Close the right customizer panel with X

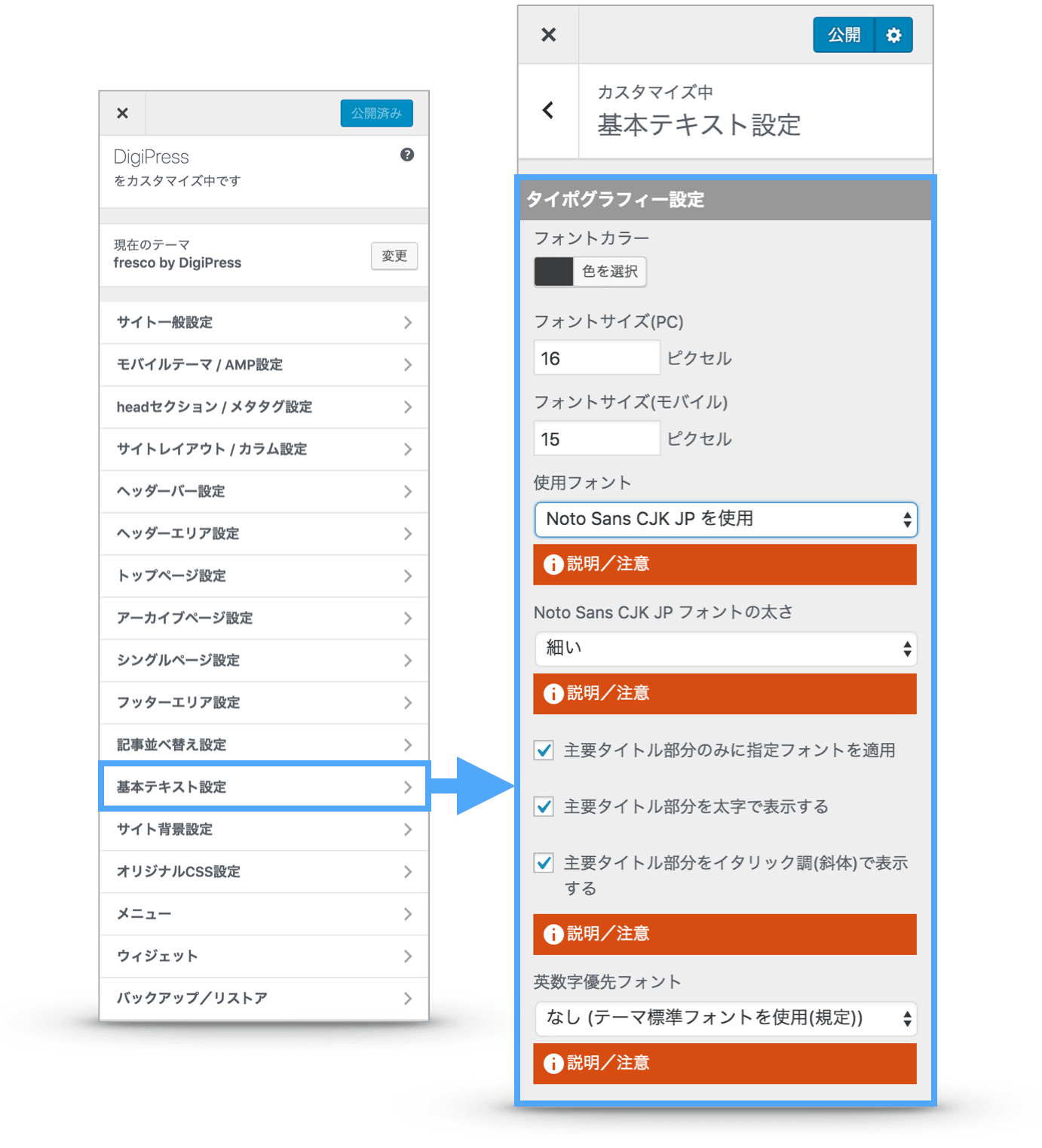(548, 35)
